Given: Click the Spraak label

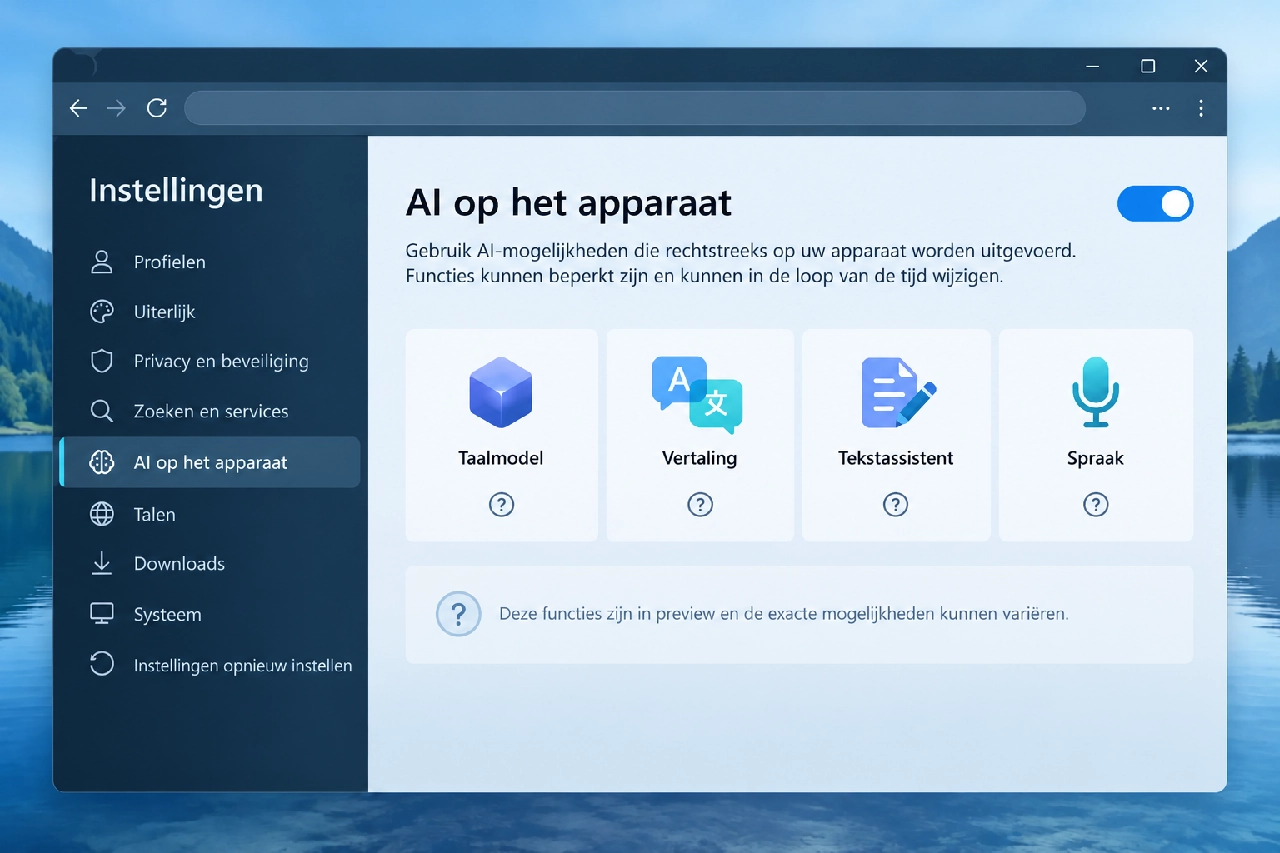Looking at the screenshot, I should click(x=1096, y=459).
